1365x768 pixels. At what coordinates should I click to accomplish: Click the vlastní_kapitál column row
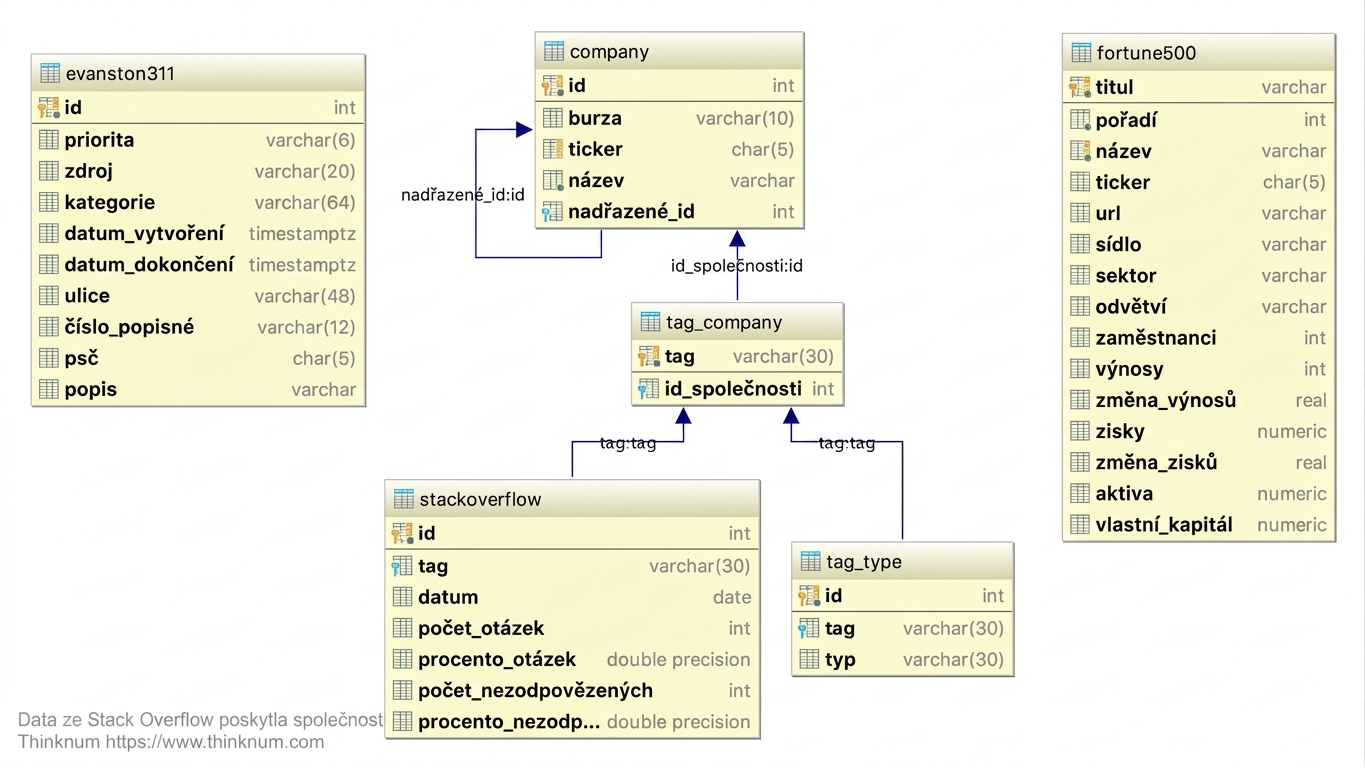[1198, 524]
